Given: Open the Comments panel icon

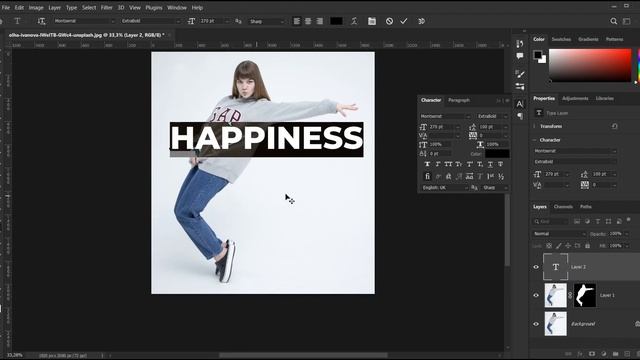Looking at the screenshot, I should (x=520, y=56).
